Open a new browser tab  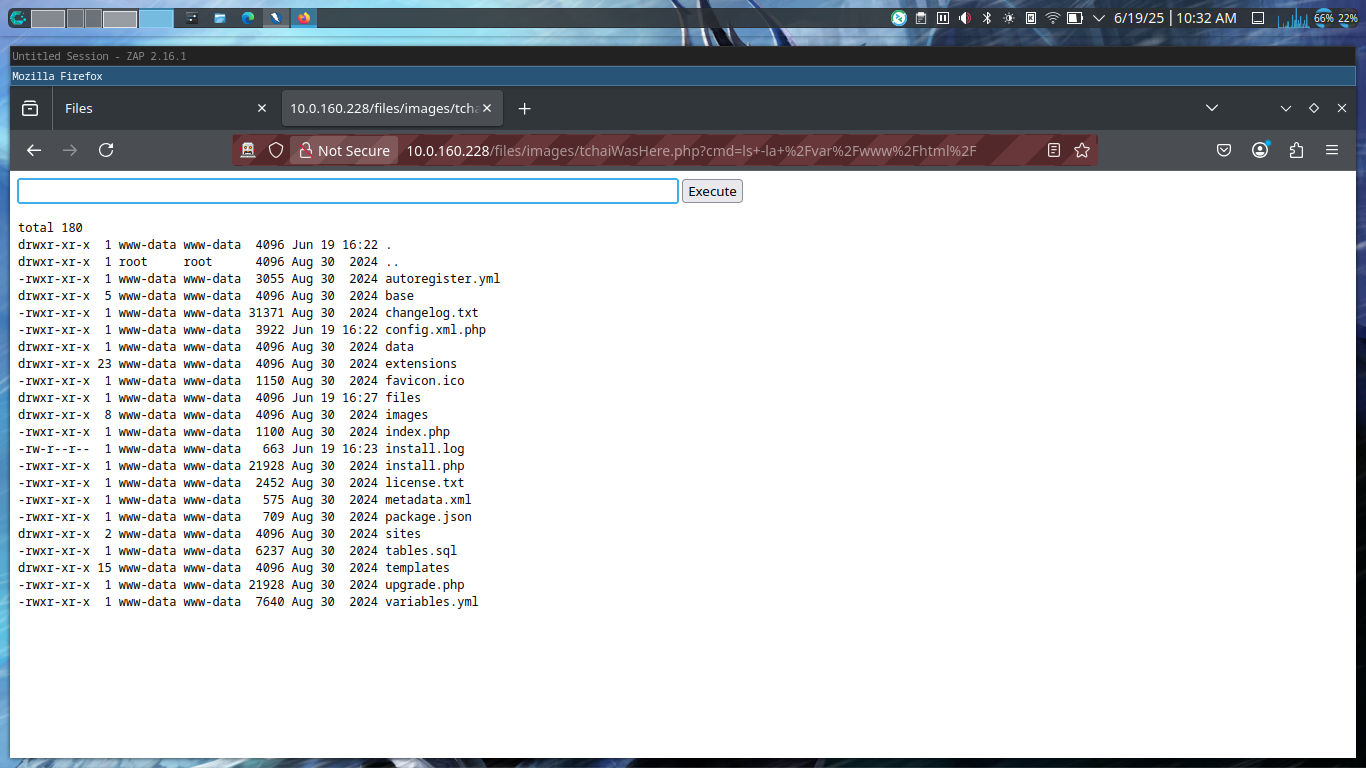[x=524, y=108]
